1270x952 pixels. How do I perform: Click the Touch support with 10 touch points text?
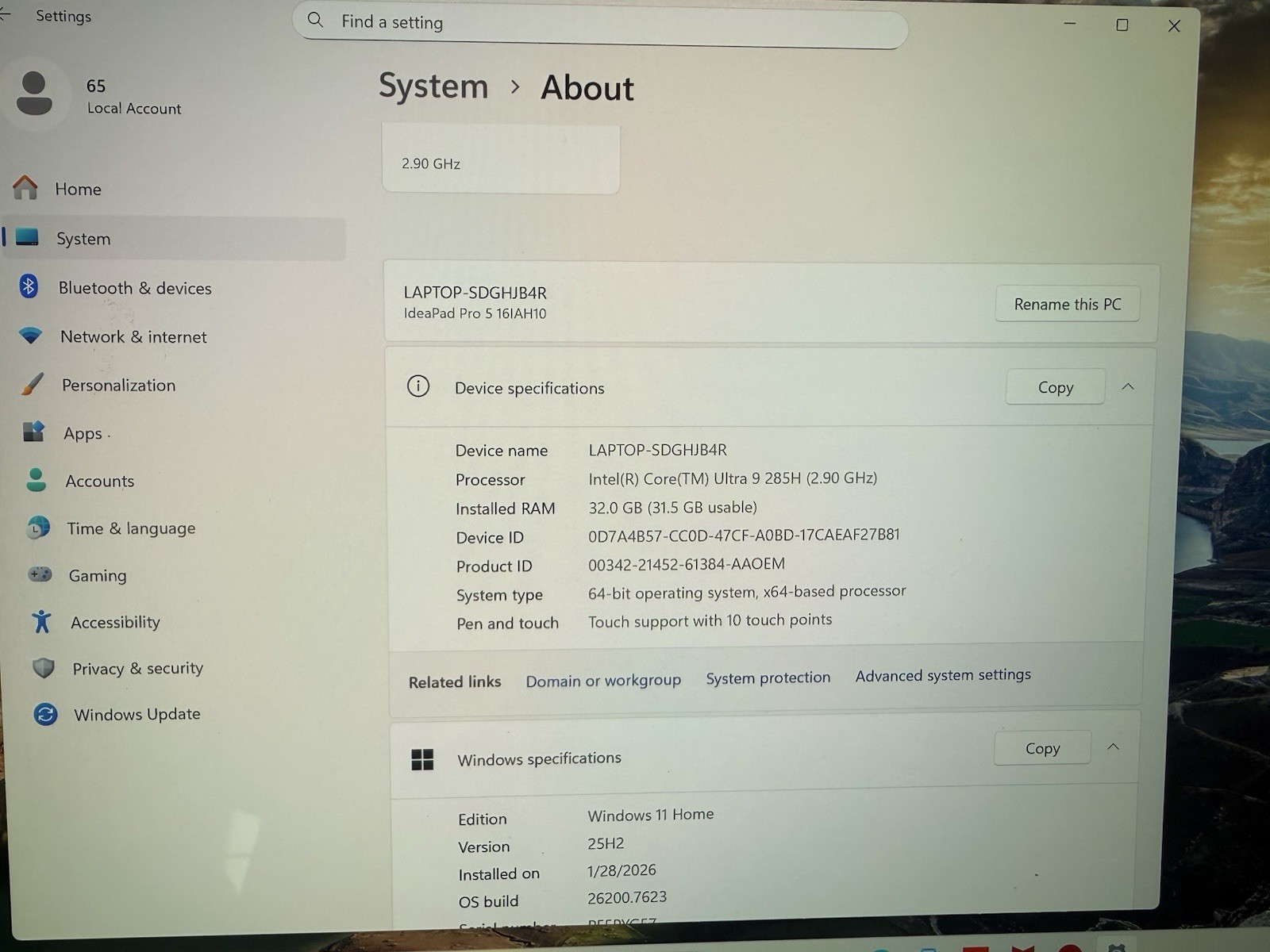tap(710, 620)
